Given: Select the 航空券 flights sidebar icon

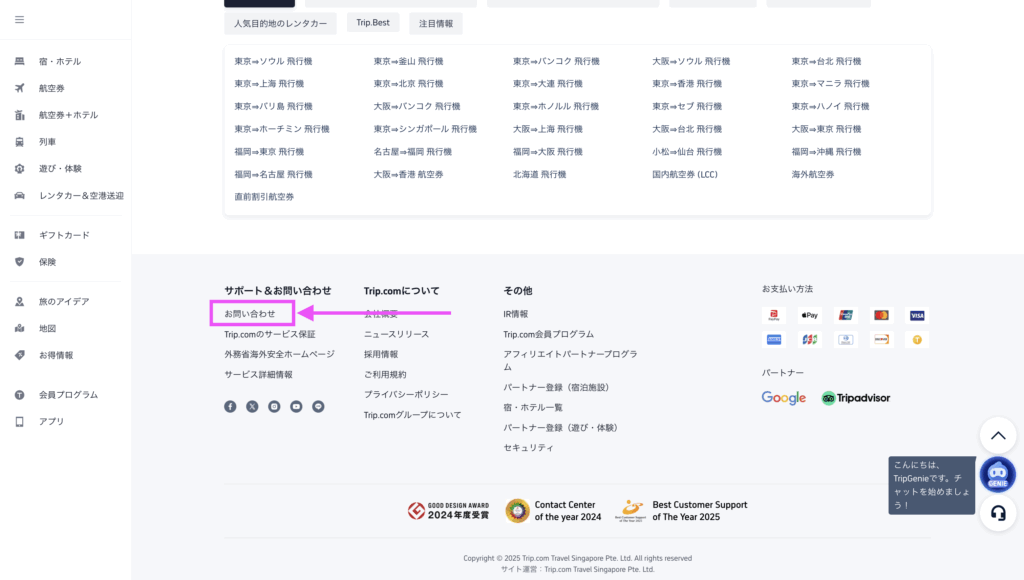Looking at the screenshot, I should tap(19, 87).
